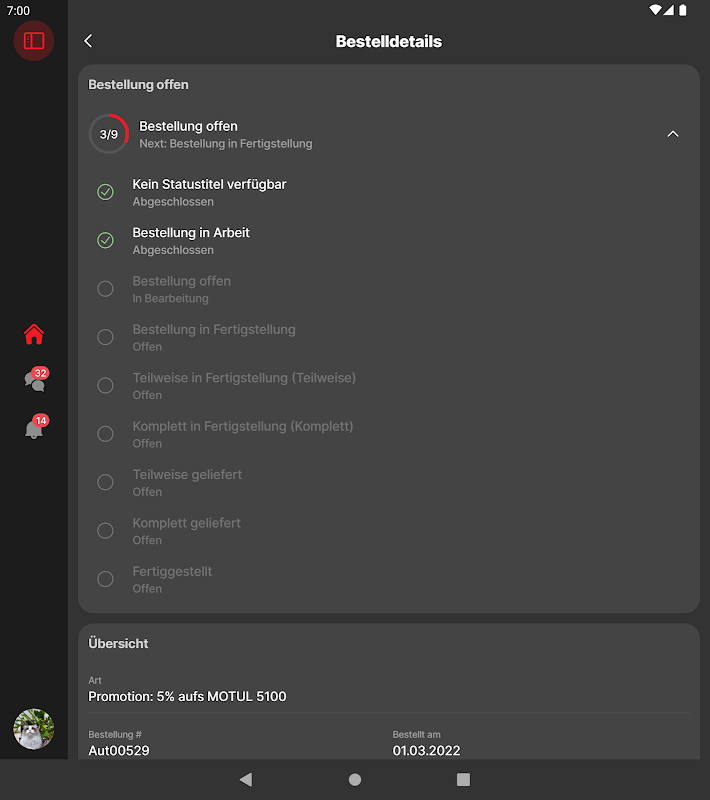Collapse the Bestellung offen status list chevron
The image size is (710, 800).
coord(673,134)
